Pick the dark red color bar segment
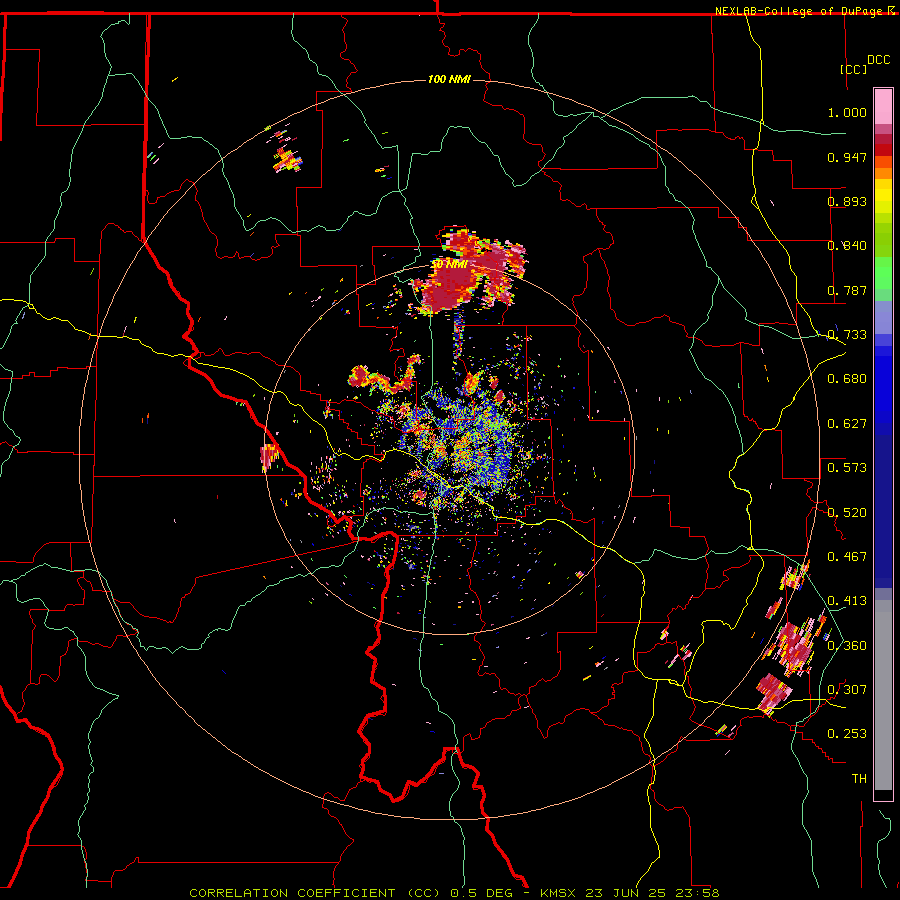Screen dimensions: 900x900 click(x=883, y=150)
